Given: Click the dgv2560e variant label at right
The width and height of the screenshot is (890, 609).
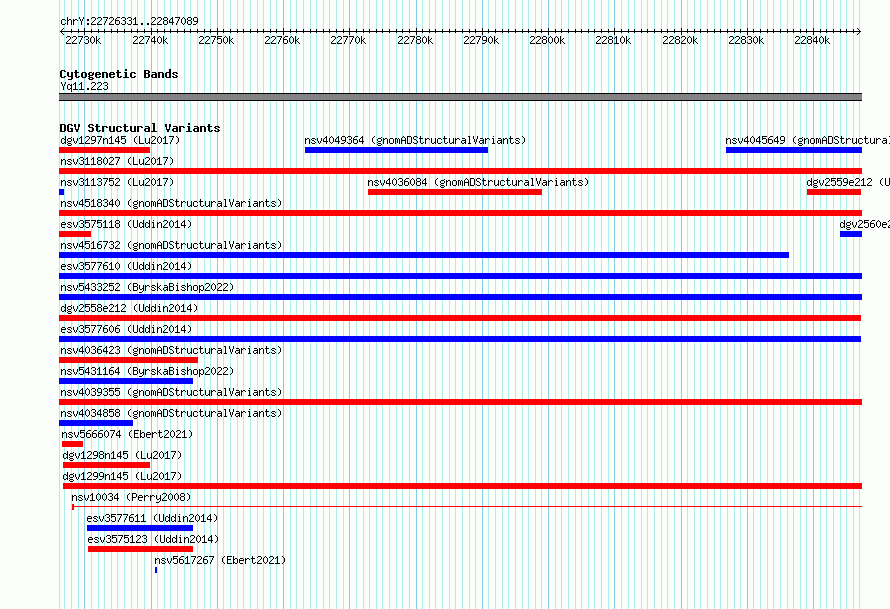Looking at the screenshot, I should pos(864,224).
